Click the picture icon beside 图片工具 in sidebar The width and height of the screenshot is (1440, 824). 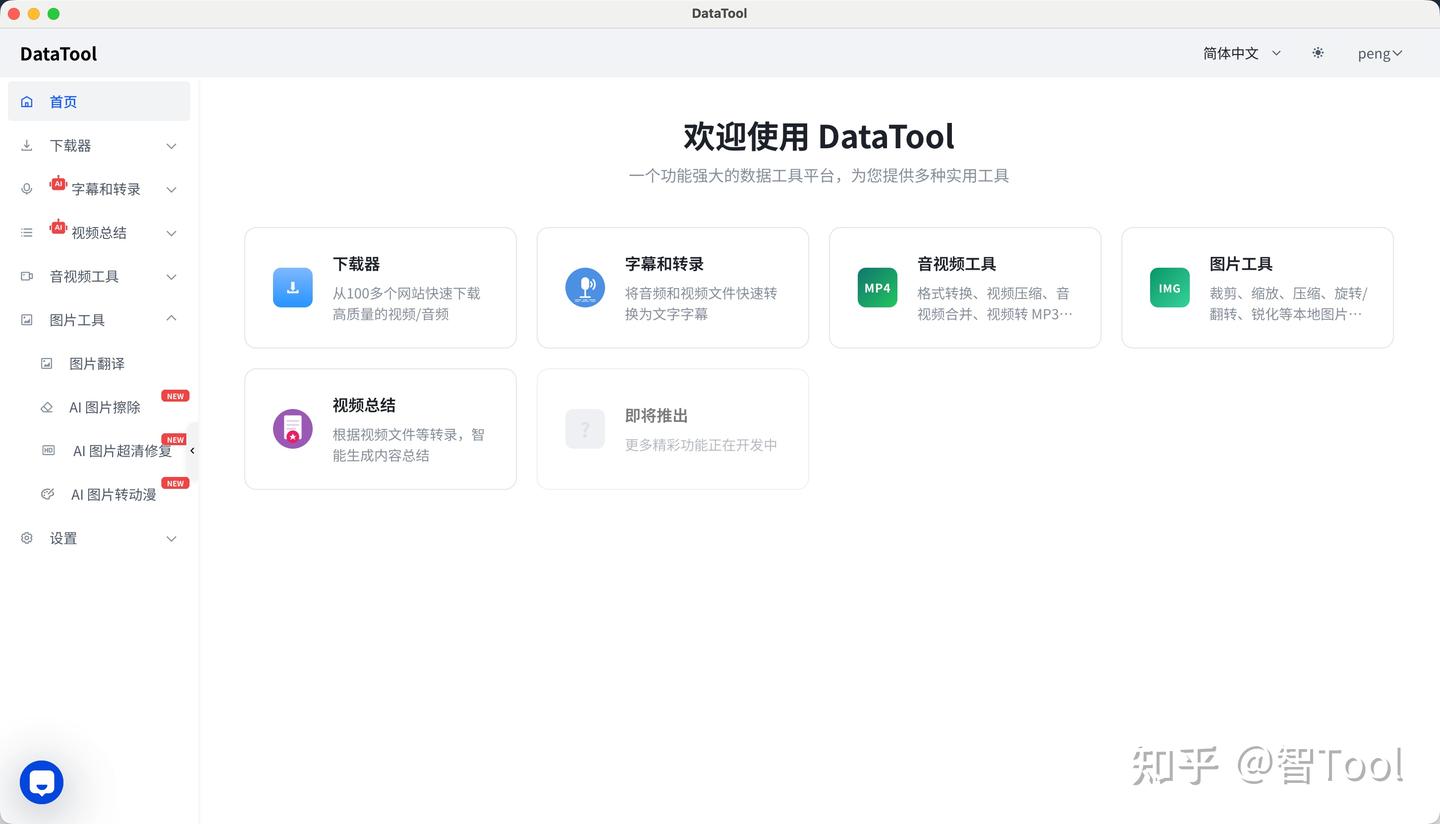27,320
